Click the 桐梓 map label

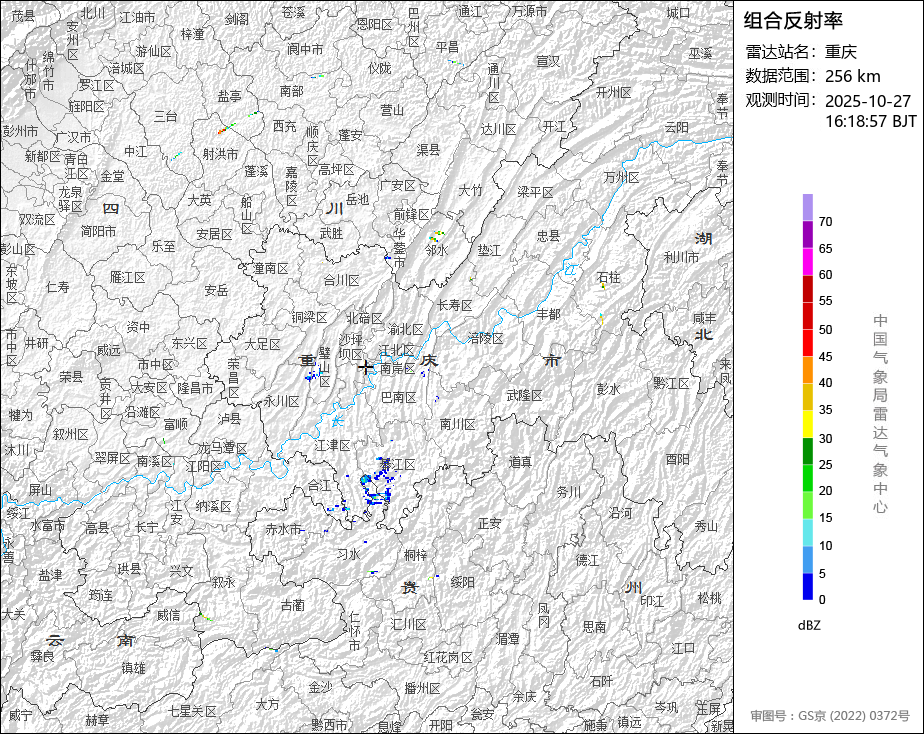[x=415, y=555]
